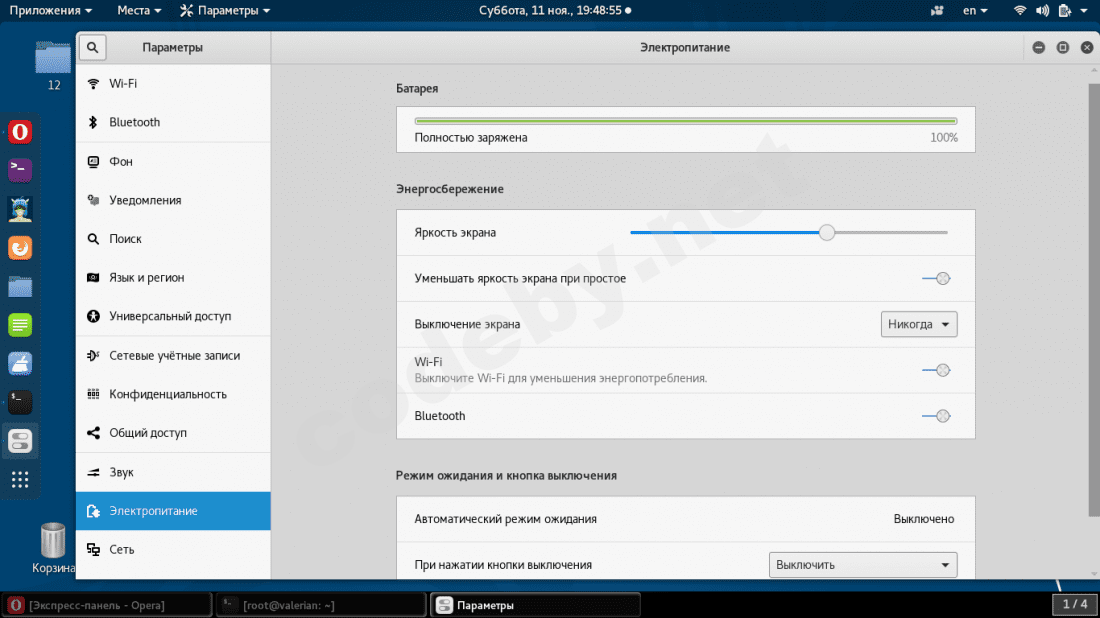Go to Поиск settings panel
Screen dimensions: 1100x618
(173, 239)
